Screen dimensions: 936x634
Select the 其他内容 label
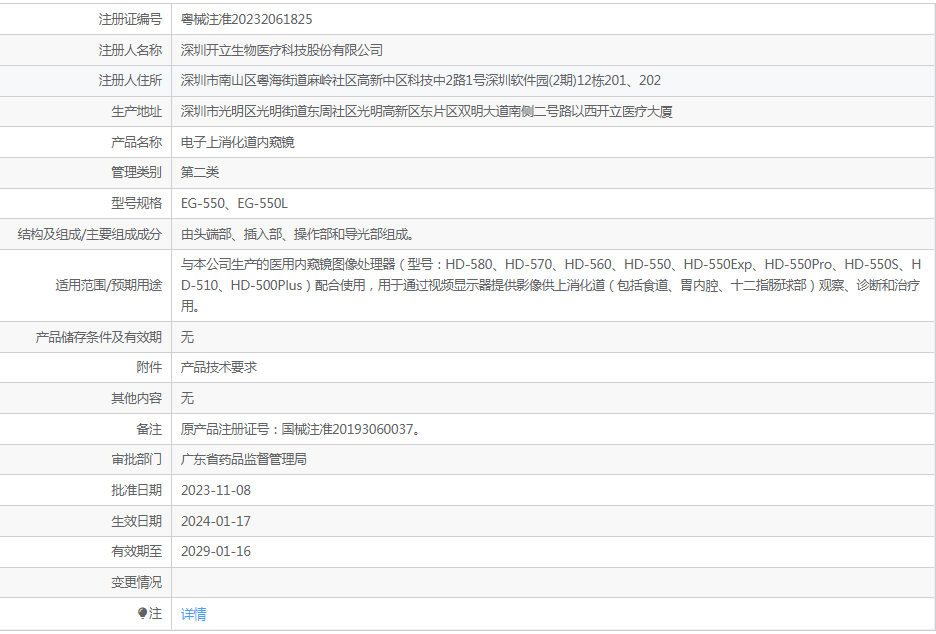[137, 398]
